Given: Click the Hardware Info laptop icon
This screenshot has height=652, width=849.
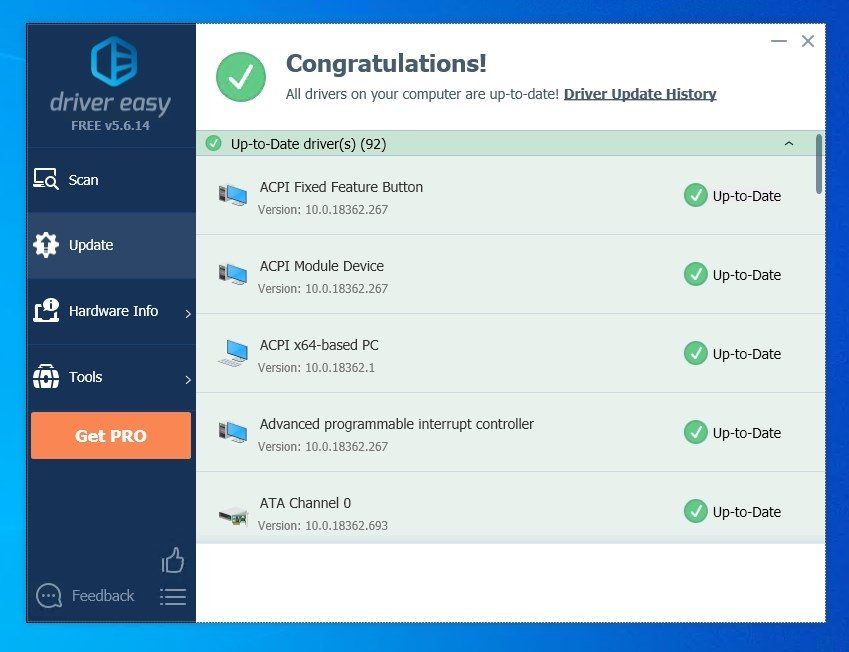Looking at the screenshot, I should [46, 310].
